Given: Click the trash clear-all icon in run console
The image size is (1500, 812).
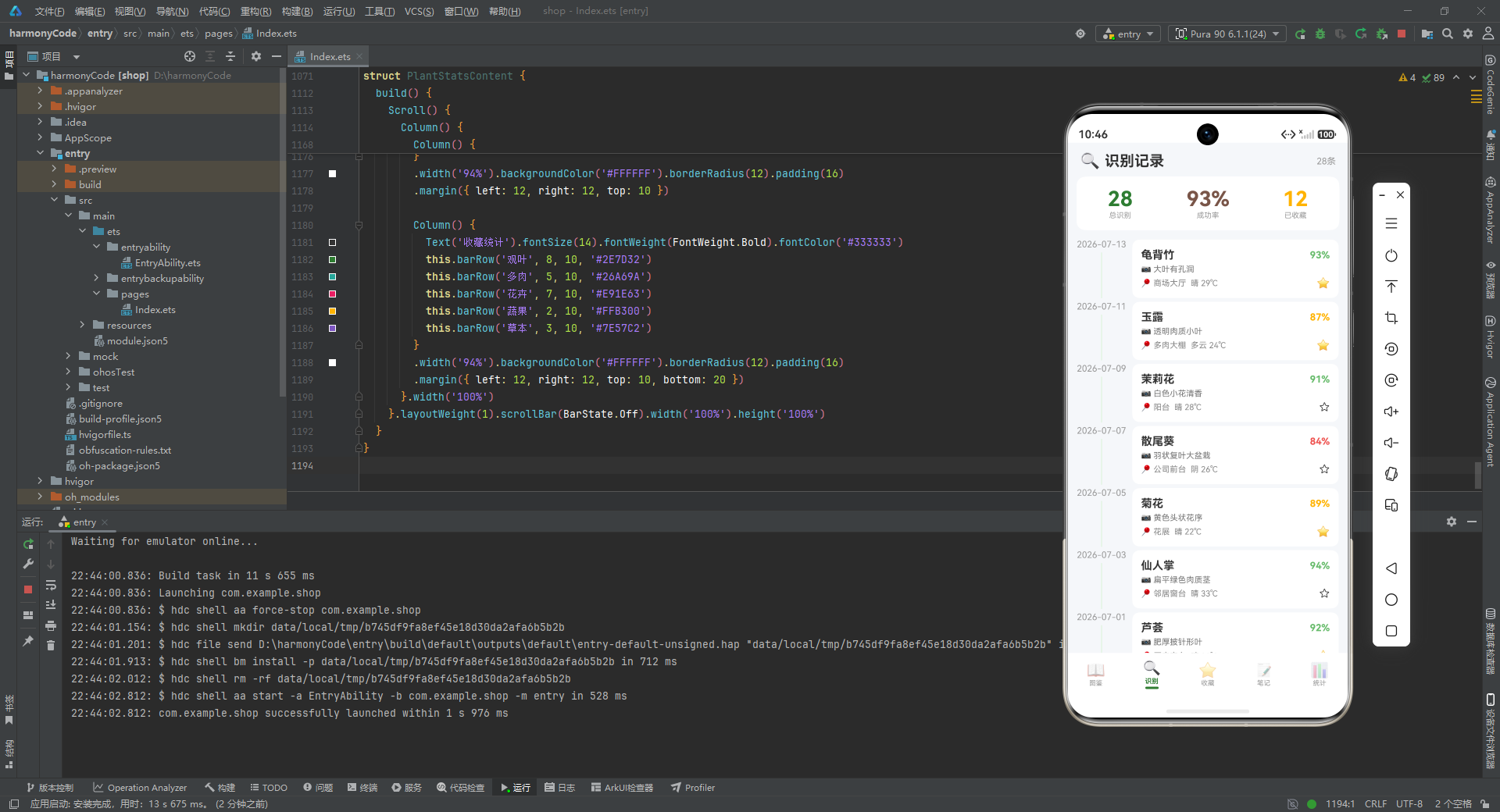Looking at the screenshot, I should pyautogui.click(x=51, y=645).
